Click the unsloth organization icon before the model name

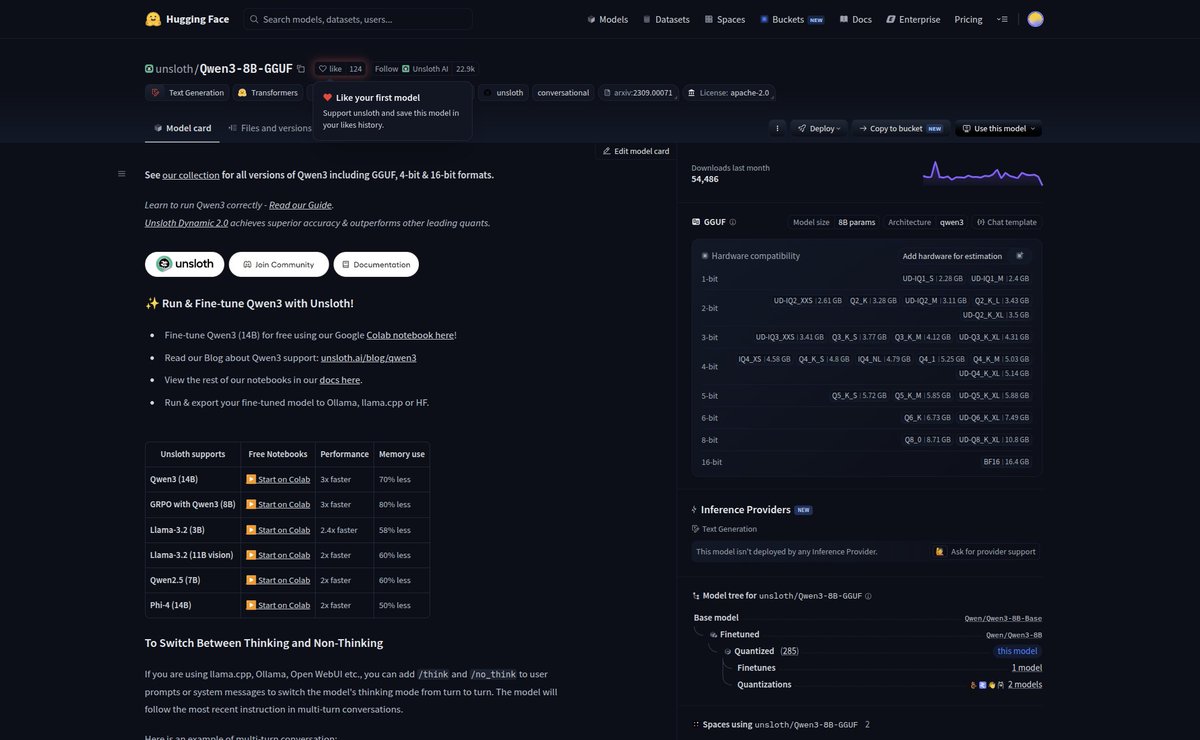point(149,69)
